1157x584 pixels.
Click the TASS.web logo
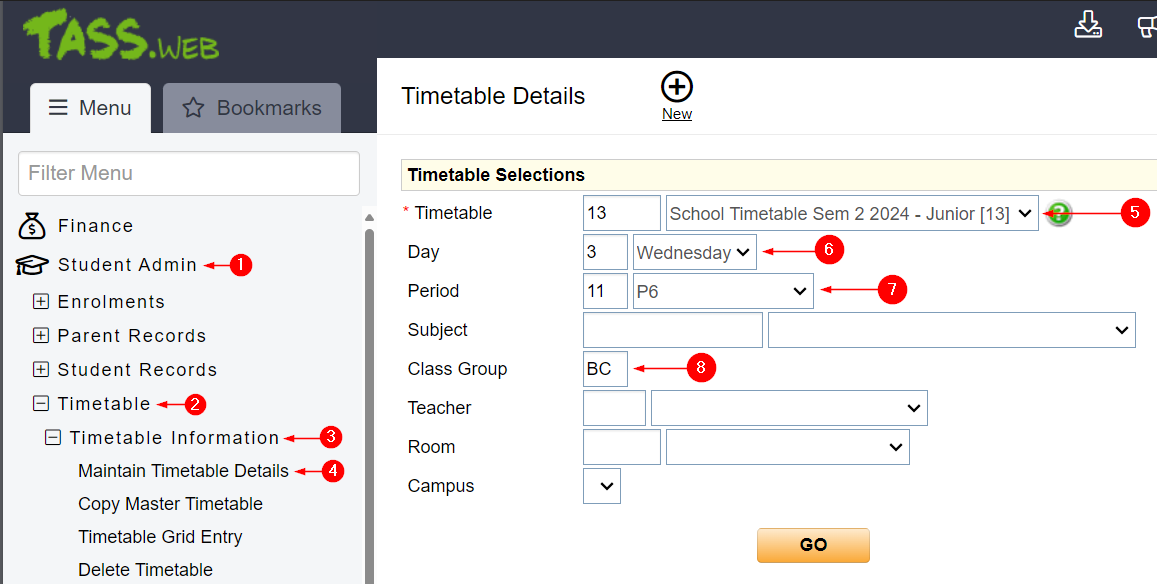tap(121, 37)
